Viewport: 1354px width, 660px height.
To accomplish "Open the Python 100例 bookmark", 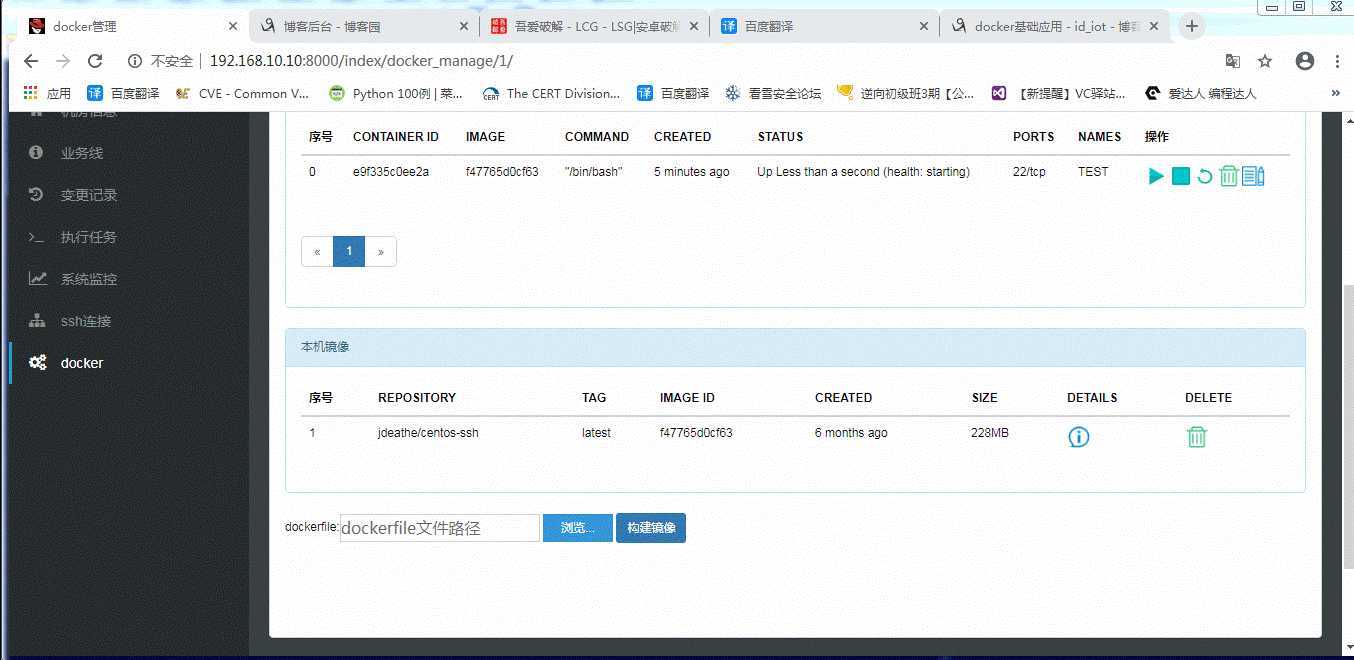I will click(396, 93).
